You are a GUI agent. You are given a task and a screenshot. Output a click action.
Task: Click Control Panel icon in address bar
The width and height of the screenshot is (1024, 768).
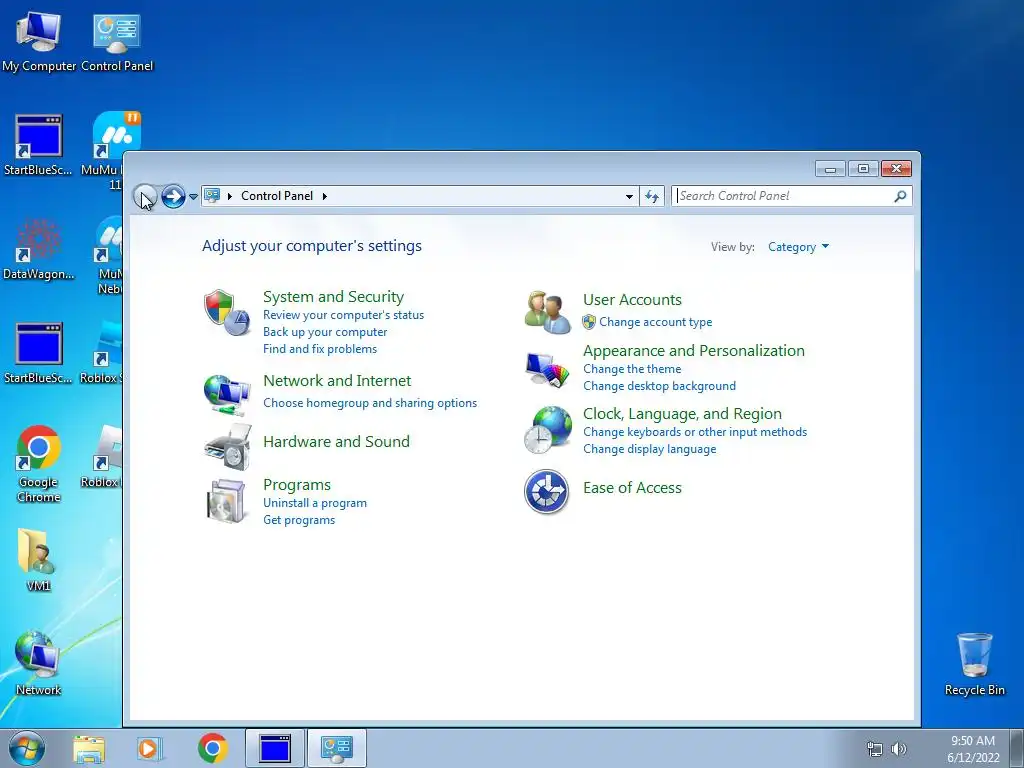212,195
